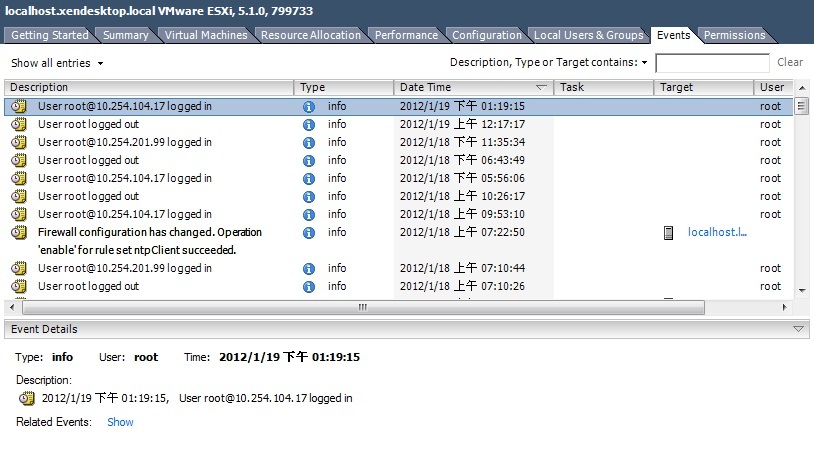This screenshot has width=814, height=473.
Task: Click info icon in 01:19:15 row
Action: pos(309,107)
